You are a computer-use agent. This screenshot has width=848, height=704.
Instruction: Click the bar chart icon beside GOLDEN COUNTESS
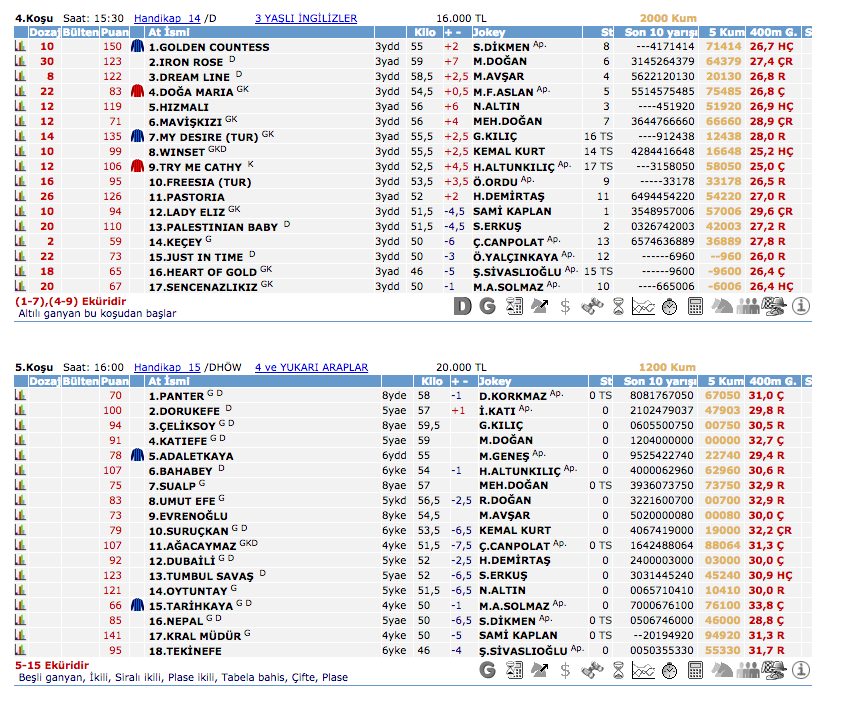20,47
